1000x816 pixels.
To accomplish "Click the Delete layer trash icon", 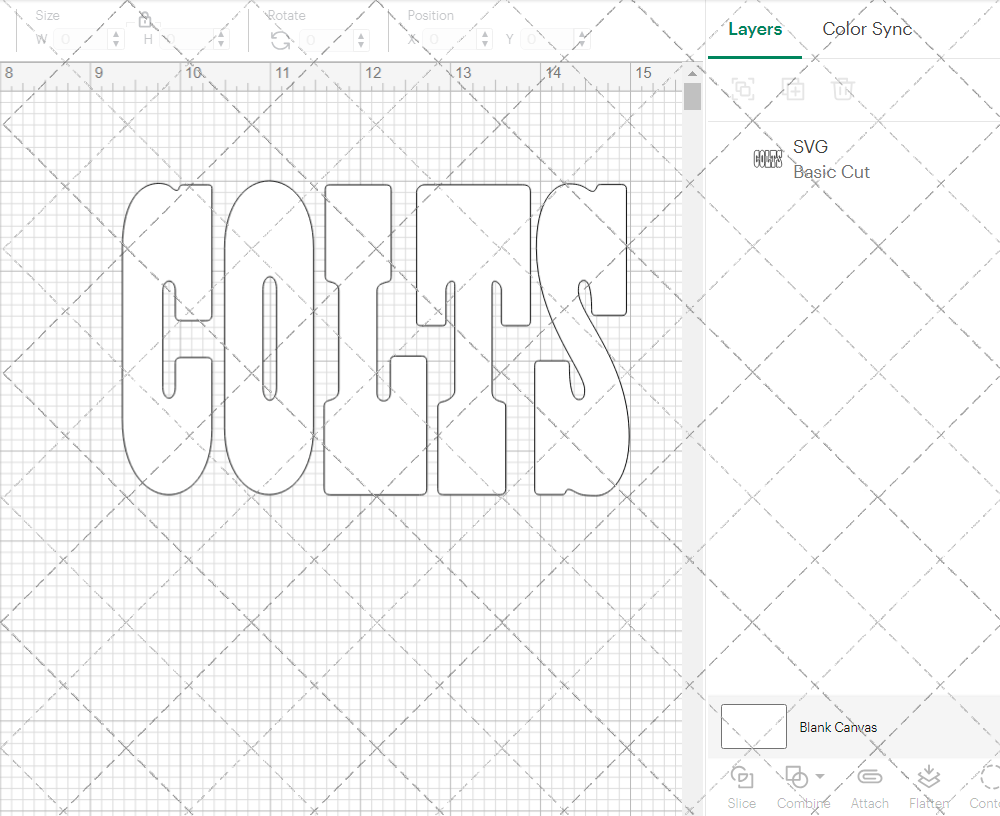I will [842, 89].
